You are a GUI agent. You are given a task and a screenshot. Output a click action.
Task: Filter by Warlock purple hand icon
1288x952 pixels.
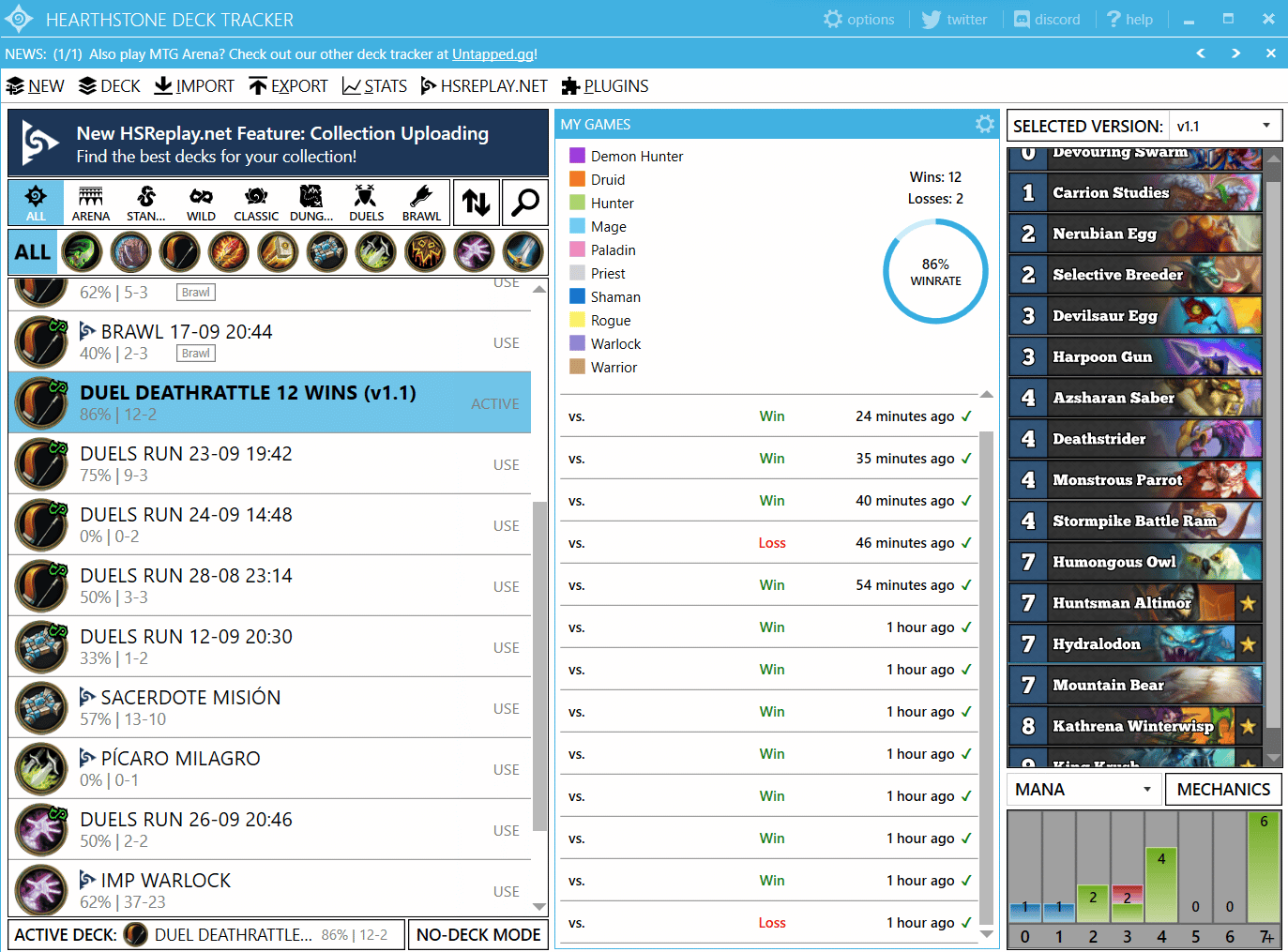click(x=474, y=252)
